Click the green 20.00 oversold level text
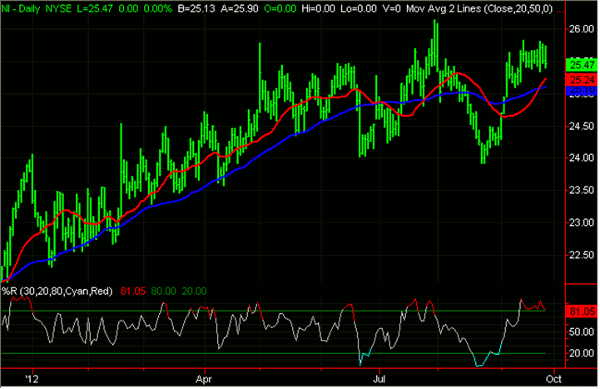The image size is (600, 389). click(194, 291)
